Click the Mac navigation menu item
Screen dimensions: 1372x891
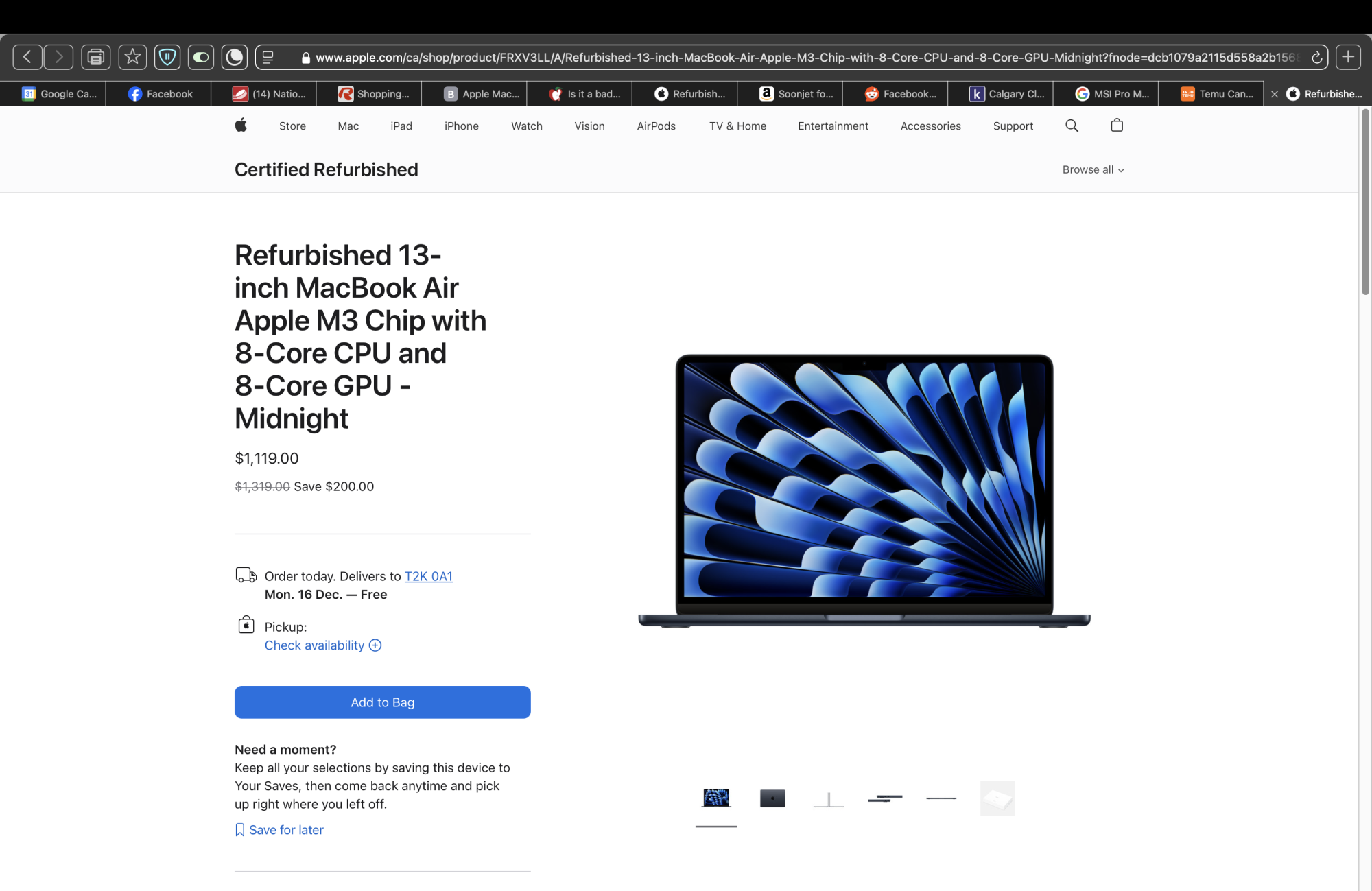[347, 125]
